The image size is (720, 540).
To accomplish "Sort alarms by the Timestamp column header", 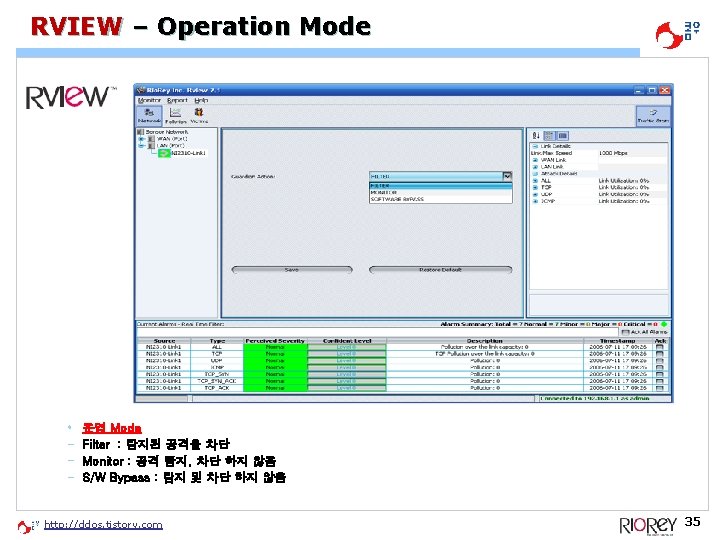I will coord(618,341).
